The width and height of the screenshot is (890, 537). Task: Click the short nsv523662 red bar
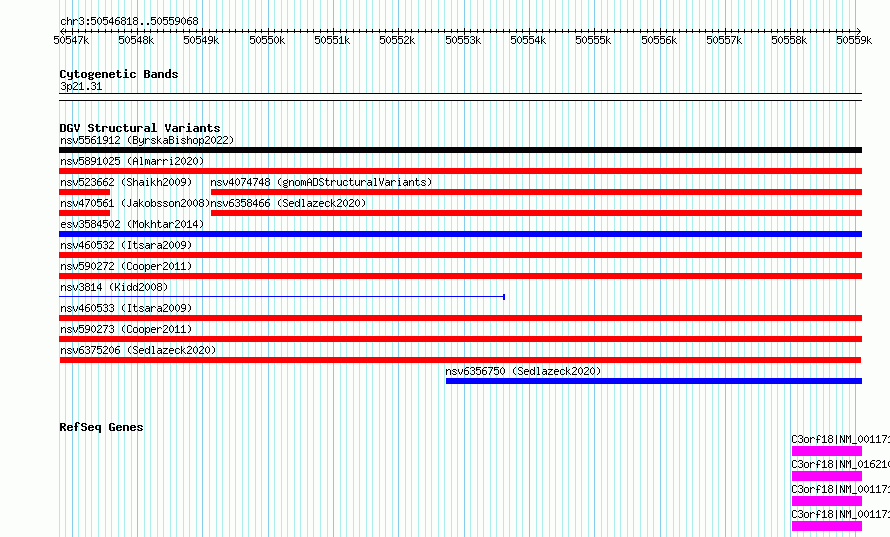pyautogui.click(x=85, y=192)
